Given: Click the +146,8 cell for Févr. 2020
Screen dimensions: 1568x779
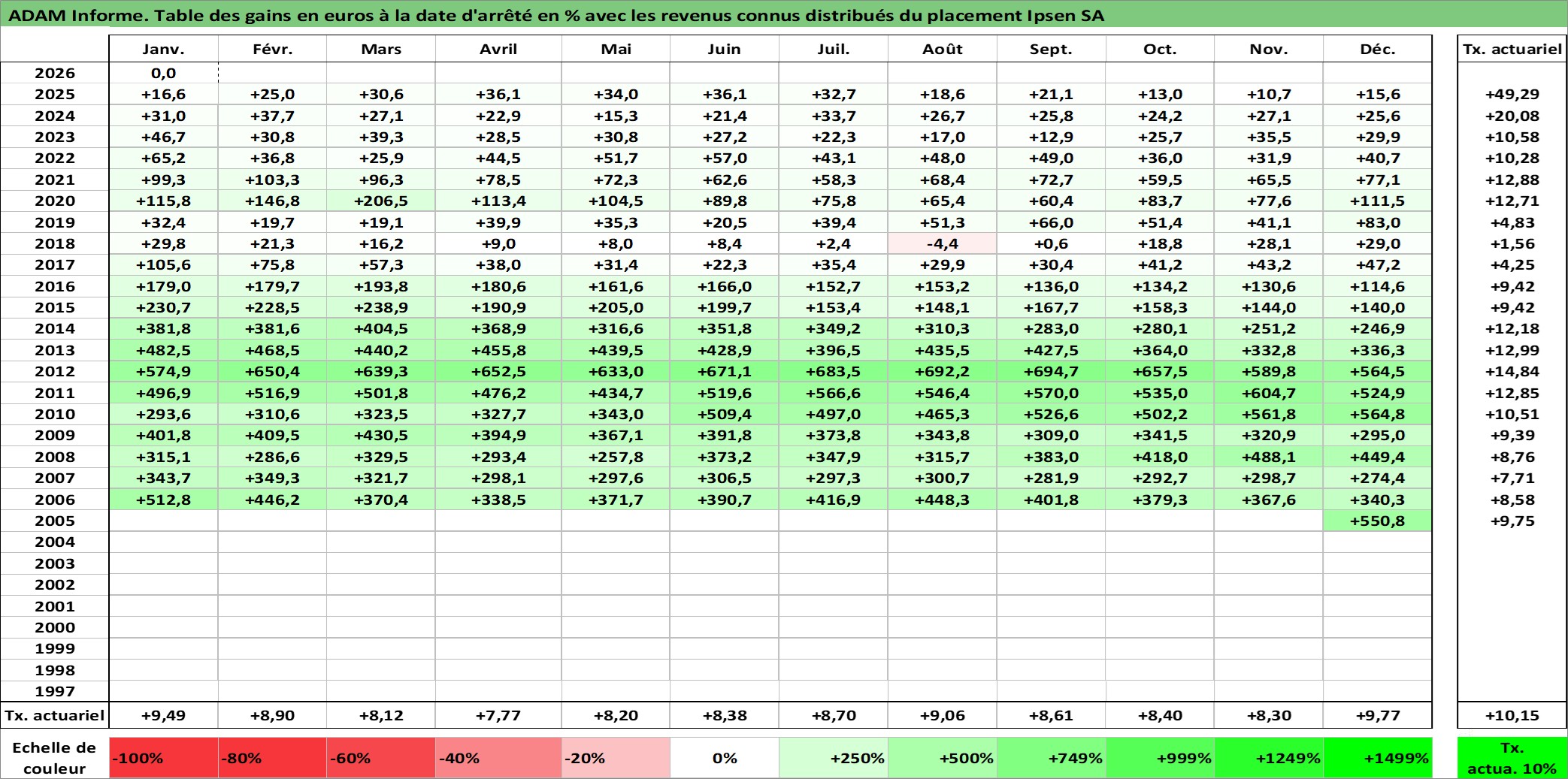Looking at the screenshot, I should 272,201.
